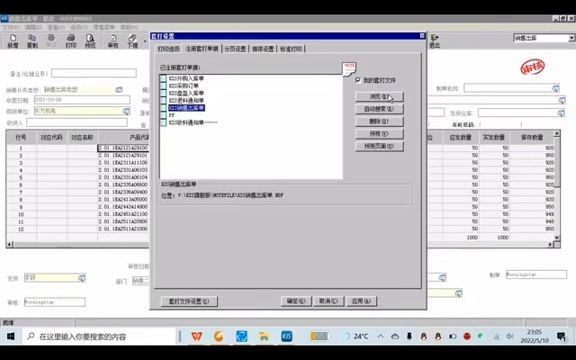Click the 审核 (Audit) toolbar icon
Screen dimensions: 576x360
113,41
